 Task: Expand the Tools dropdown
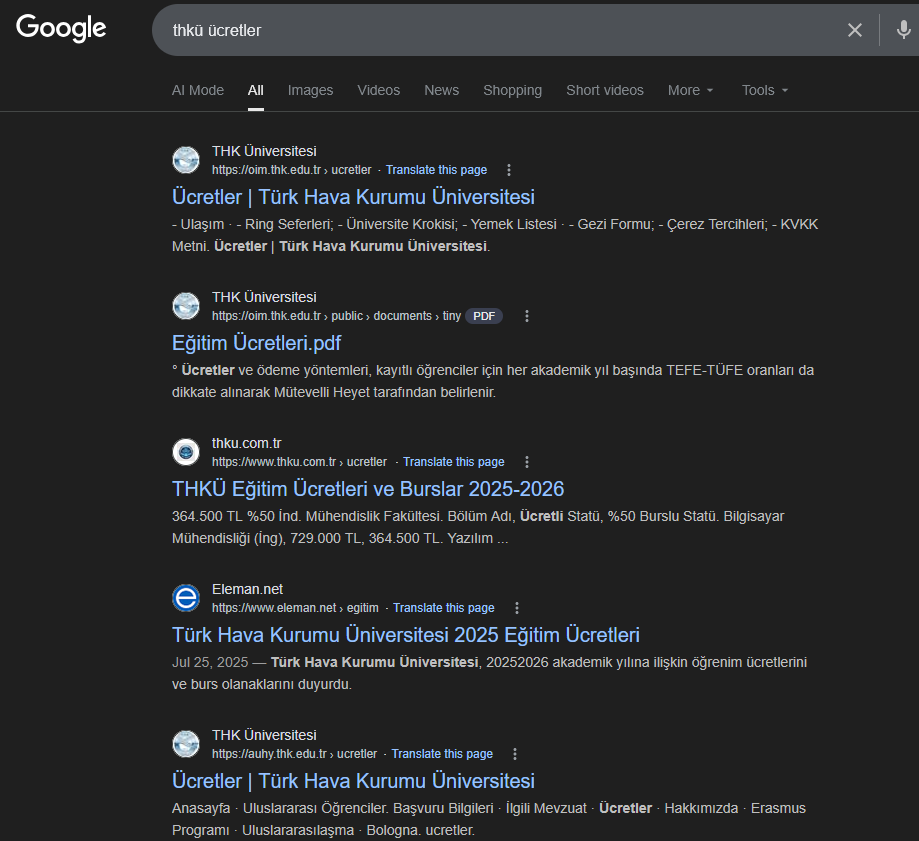(765, 90)
